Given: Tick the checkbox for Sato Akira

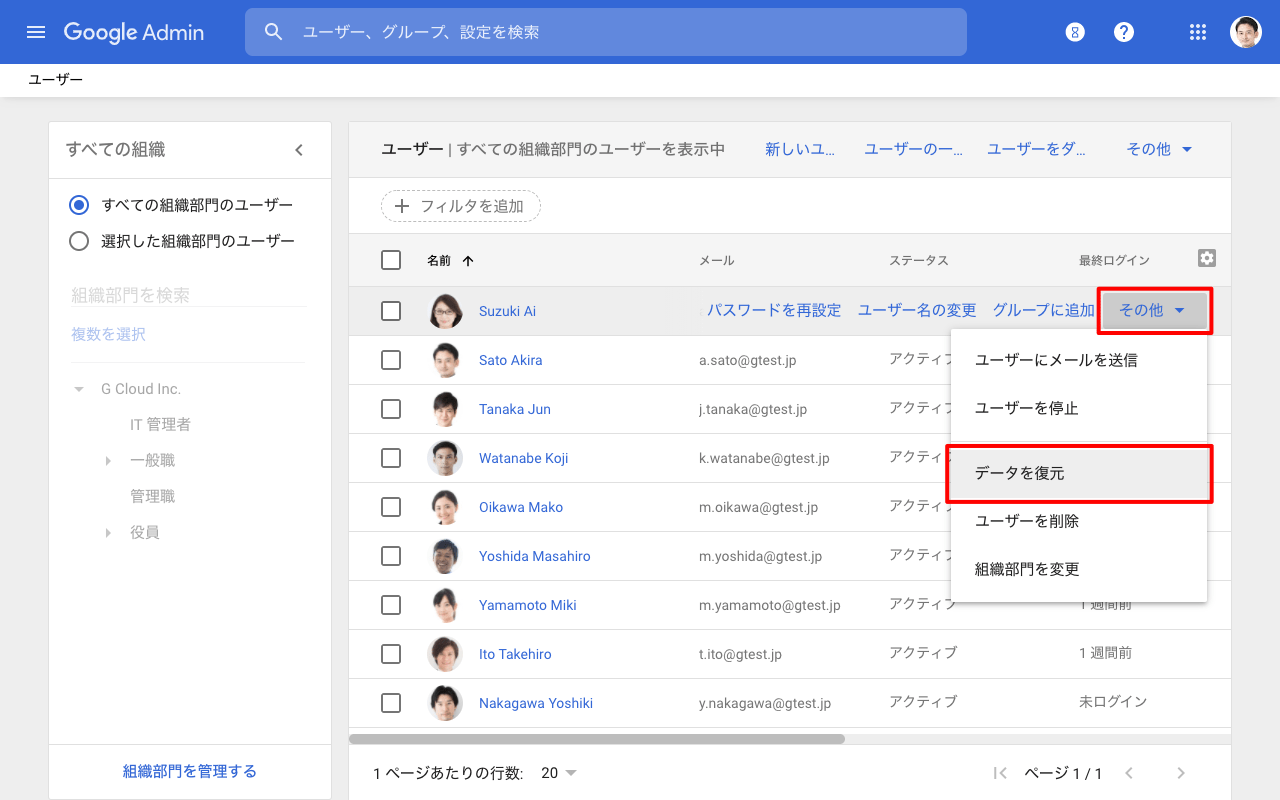Looking at the screenshot, I should click(391, 360).
